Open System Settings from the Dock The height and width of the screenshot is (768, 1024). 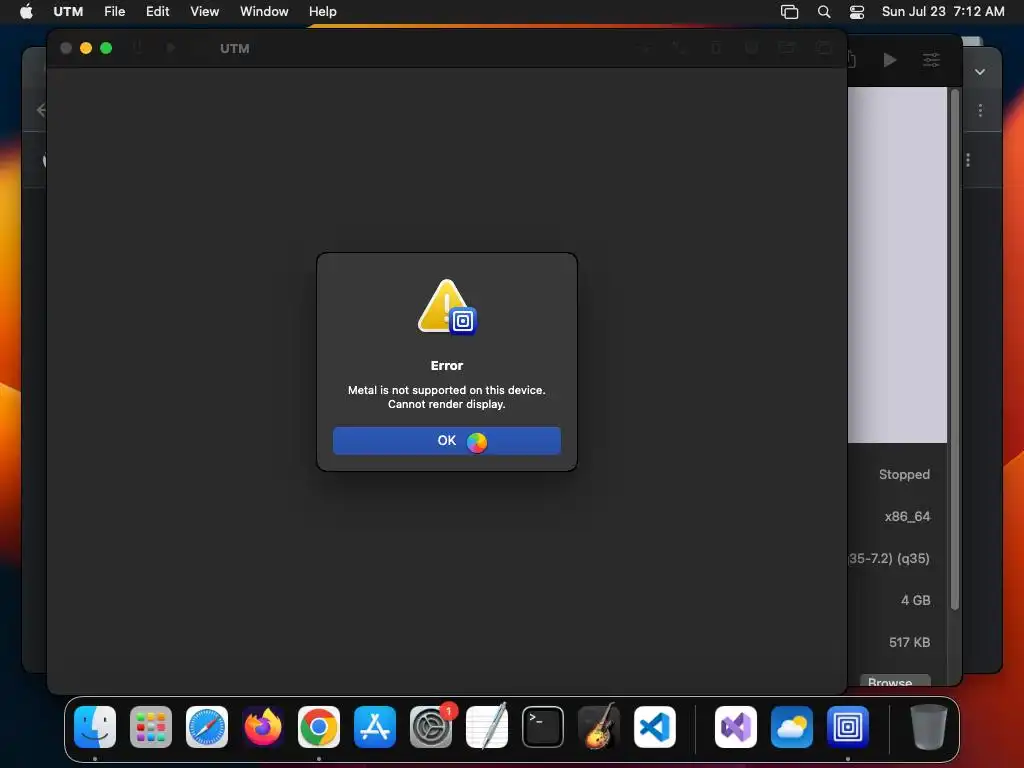point(431,727)
